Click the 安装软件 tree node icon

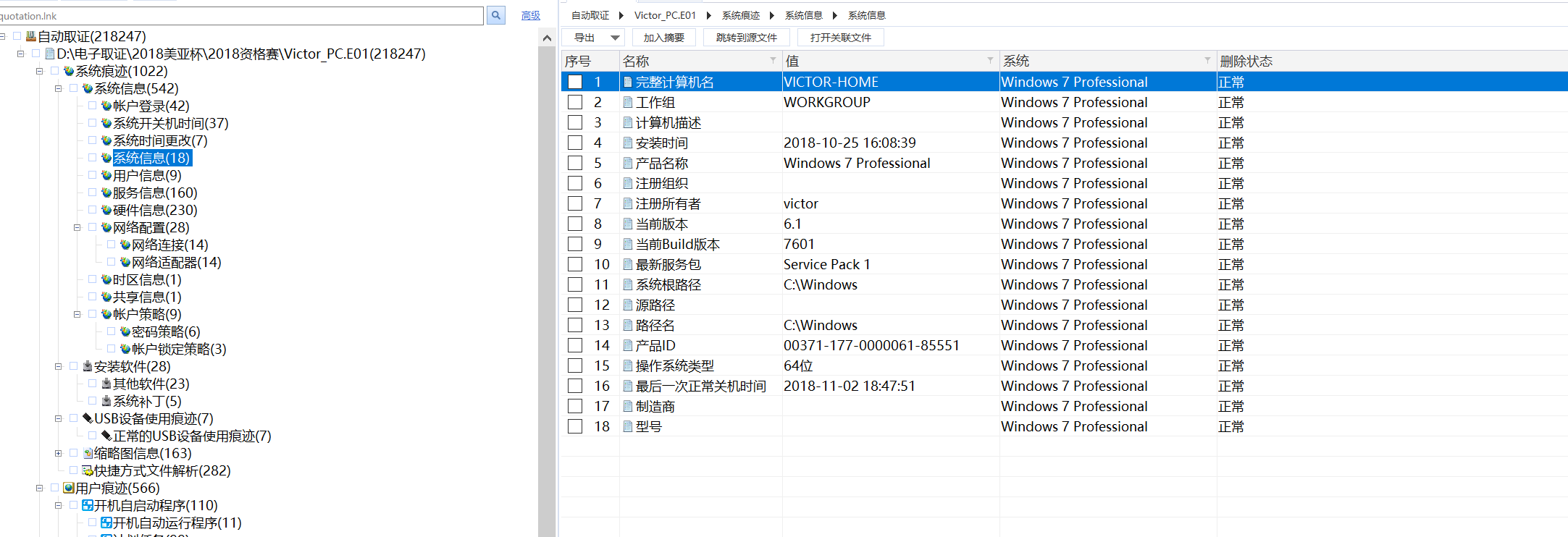point(88,367)
